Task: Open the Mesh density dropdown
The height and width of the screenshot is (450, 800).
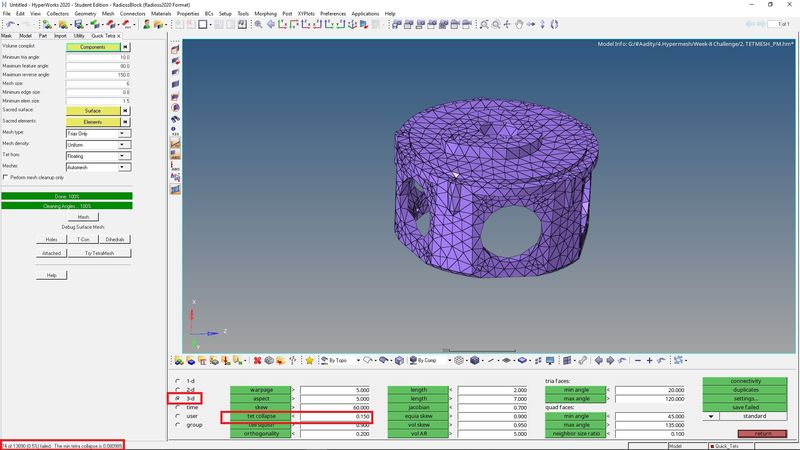Action: [x=122, y=145]
